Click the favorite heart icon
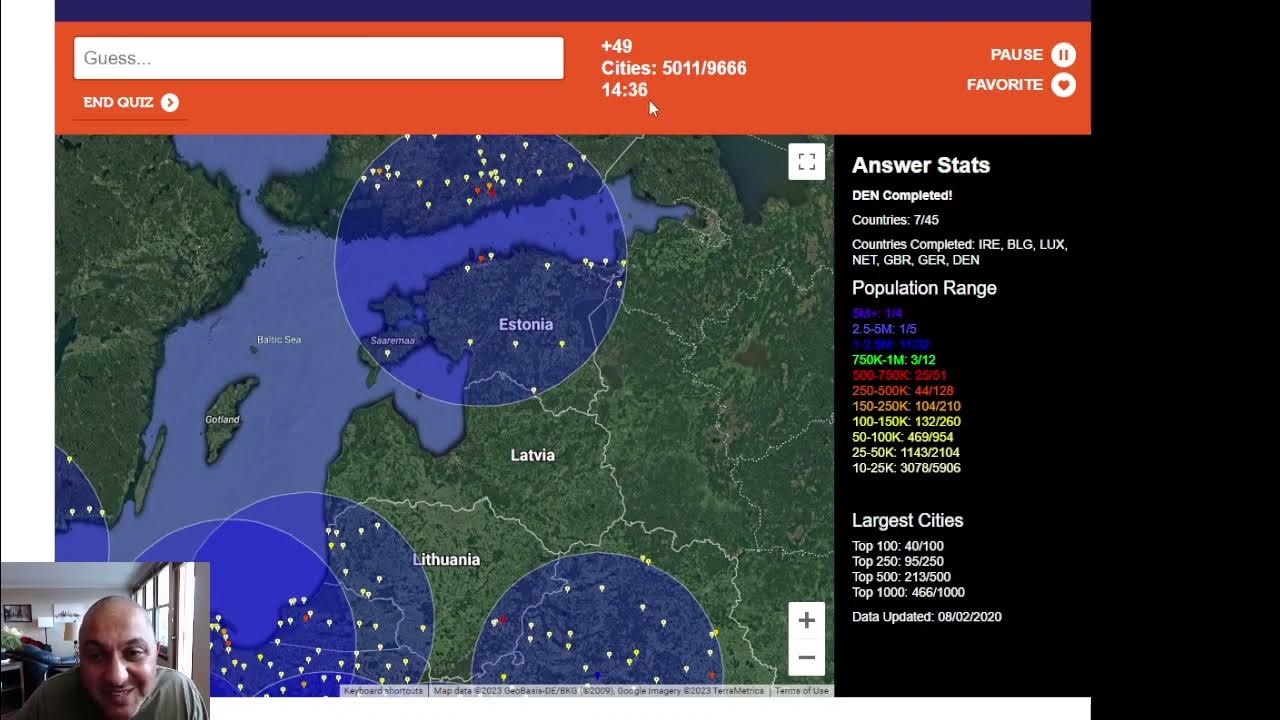Image resolution: width=1280 pixels, height=720 pixels. pyautogui.click(x=1064, y=85)
